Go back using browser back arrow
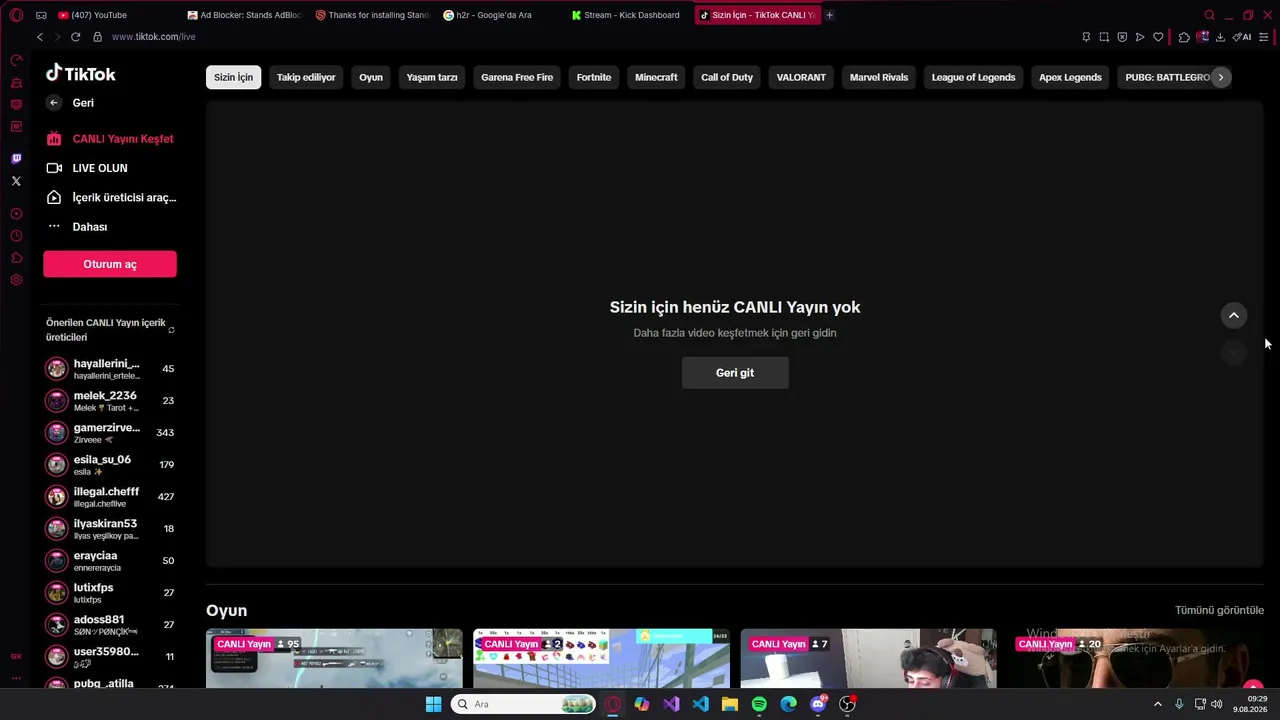The height and width of the screenshot is (720, 1280). [40, 37]
